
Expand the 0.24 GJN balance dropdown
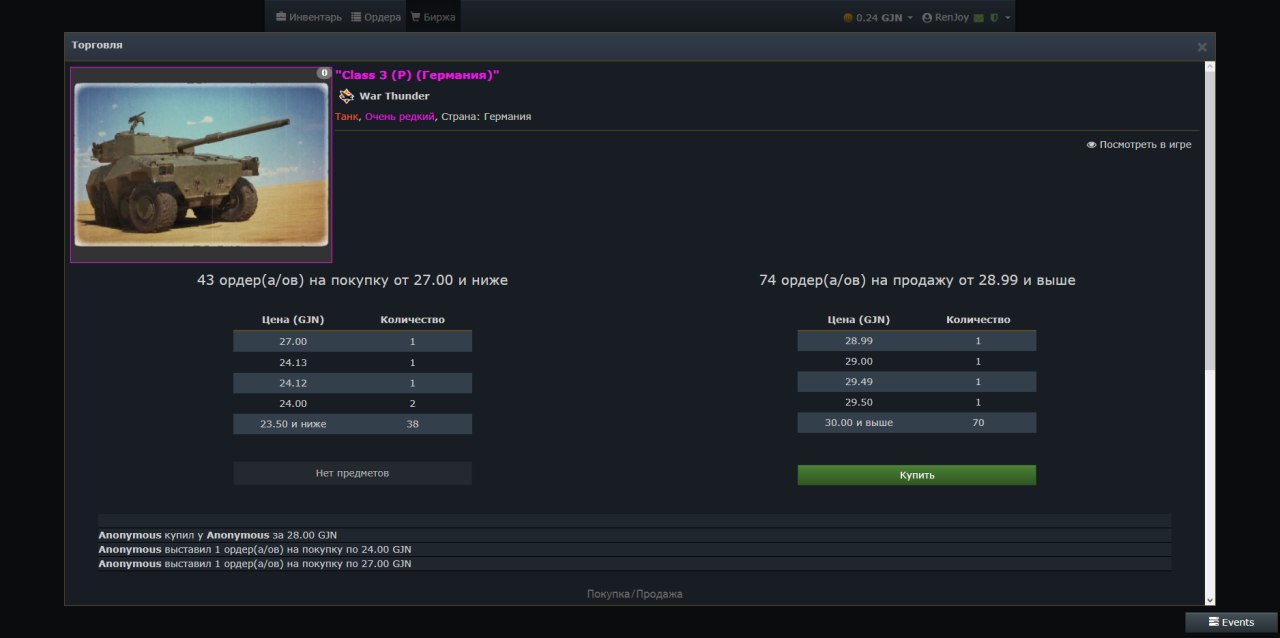pos(878,17)
